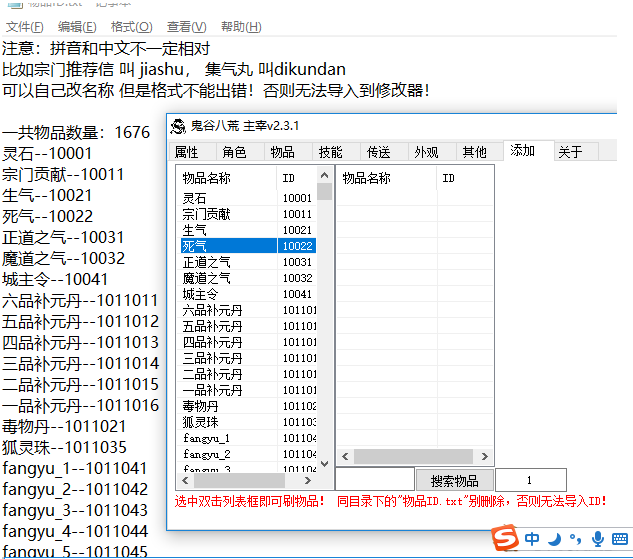
Task: Open the 帮助(H) menu in Notepad
Action: coord(241,27)
